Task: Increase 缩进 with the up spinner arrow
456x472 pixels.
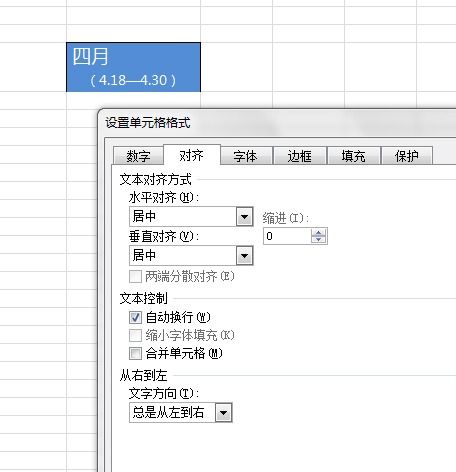Action: point(319,232)
